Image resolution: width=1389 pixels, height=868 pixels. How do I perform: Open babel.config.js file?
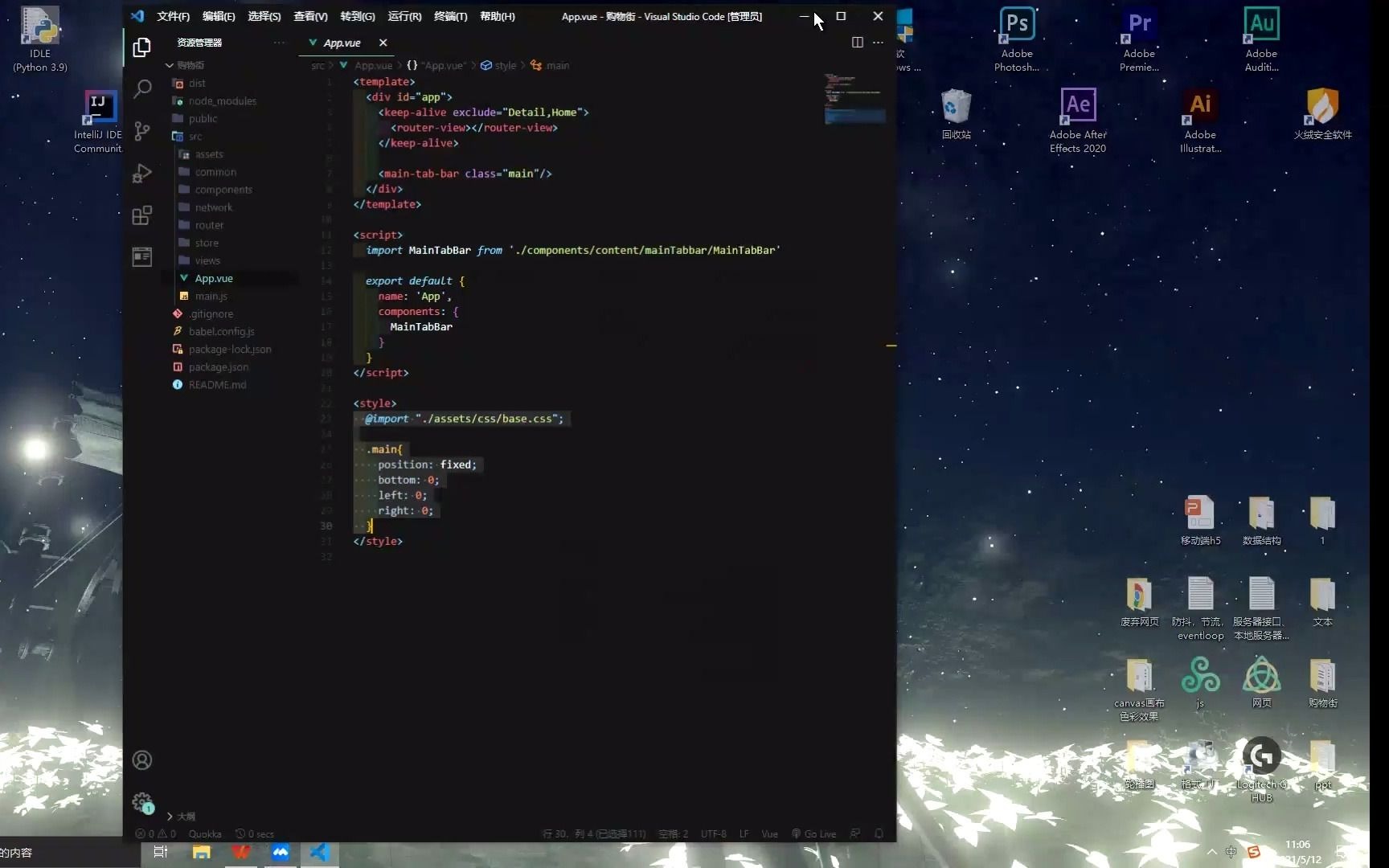[222, 331]
